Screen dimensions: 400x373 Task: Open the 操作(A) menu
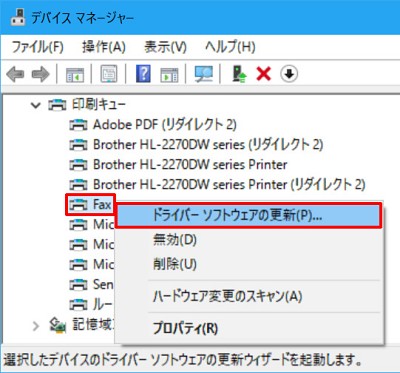(x=104, y=46)
